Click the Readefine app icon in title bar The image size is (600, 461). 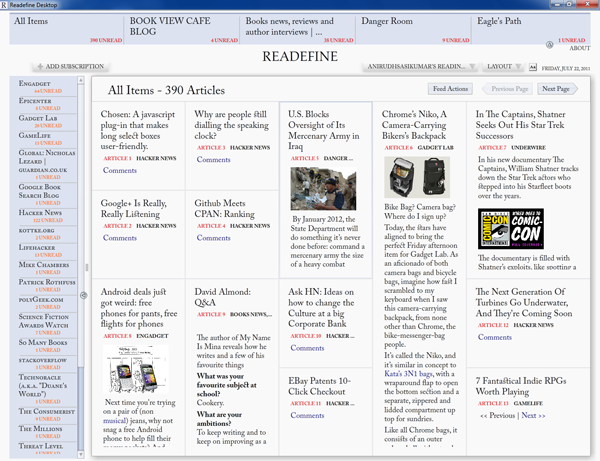pyautogui.click(x=4, y=5)
